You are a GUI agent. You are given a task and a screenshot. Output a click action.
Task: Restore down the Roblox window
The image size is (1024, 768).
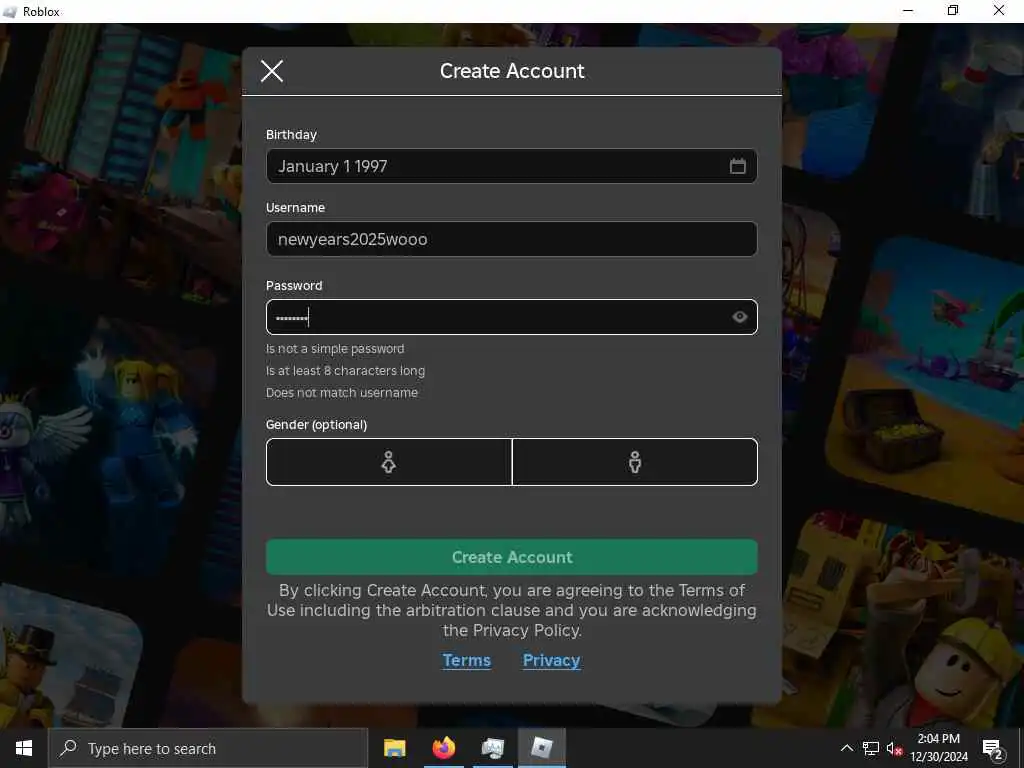tap(953, 10)
